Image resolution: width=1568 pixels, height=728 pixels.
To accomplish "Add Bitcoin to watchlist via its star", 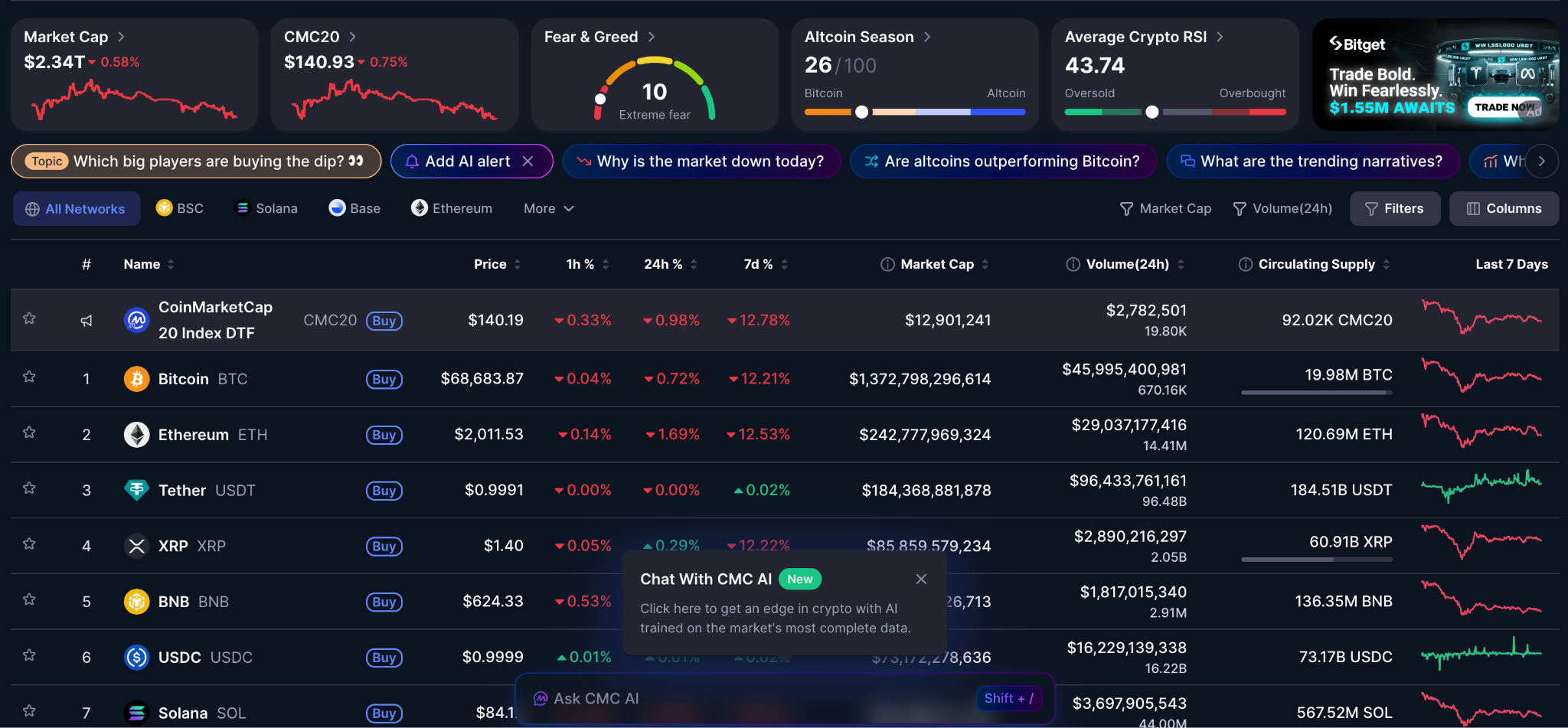I will point(29,376).
